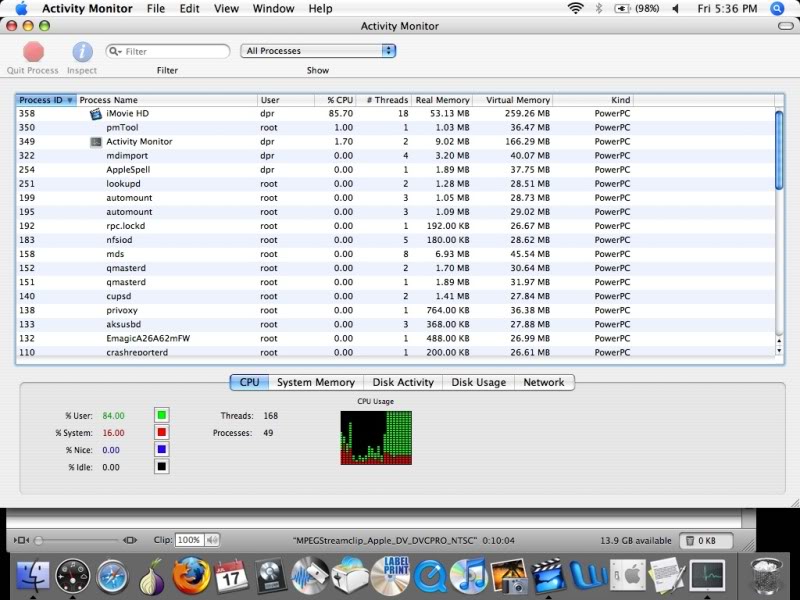The width and height of the screenshot is (800, 600).
Task: Open Microsoft Word from the Dock
Action: [x=588, y=577]
